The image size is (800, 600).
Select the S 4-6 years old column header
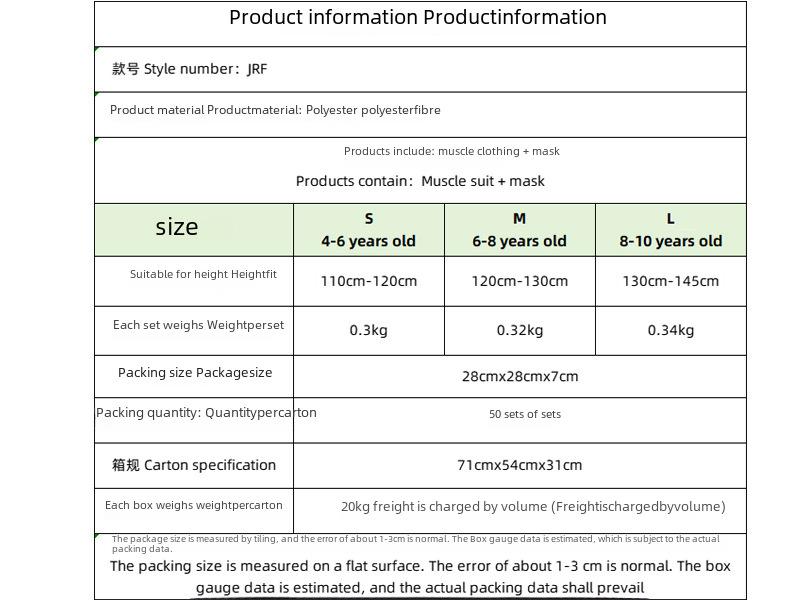pyautogui.click(x=369, y=230)
